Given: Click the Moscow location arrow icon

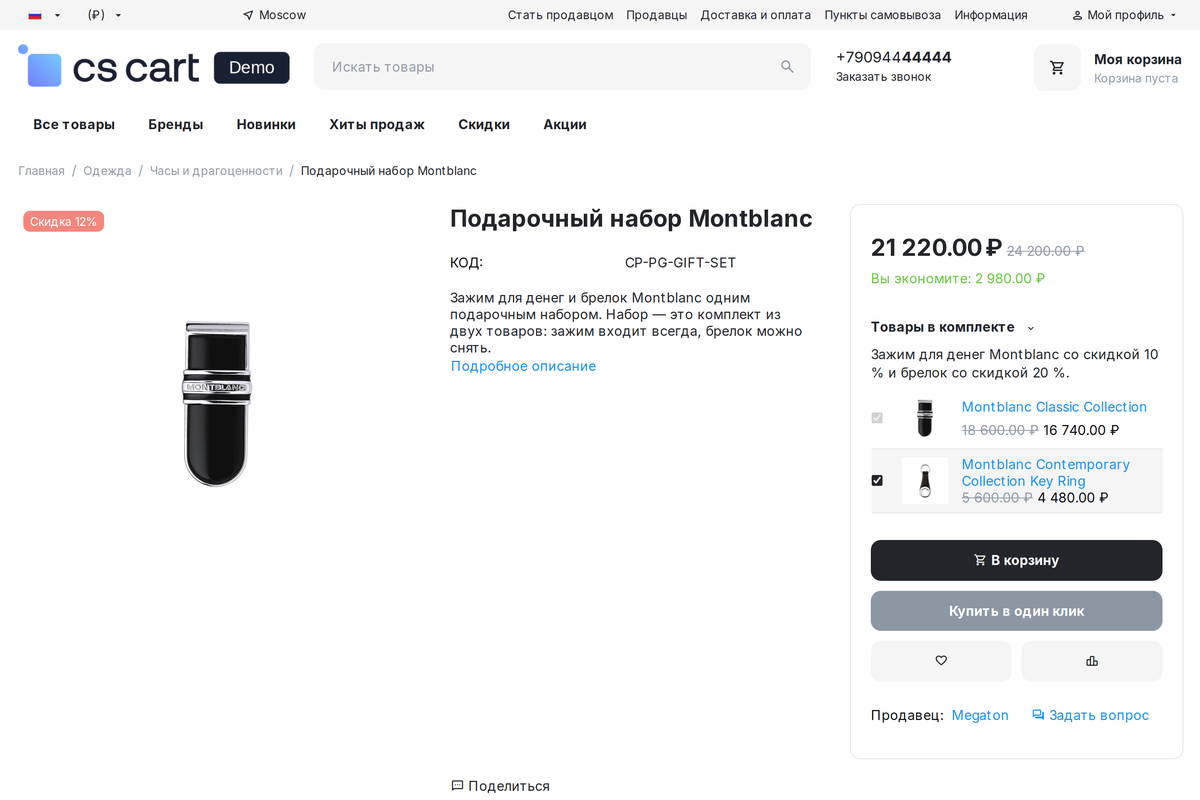Looking at the screenshot, I should [x=248, y=15].
